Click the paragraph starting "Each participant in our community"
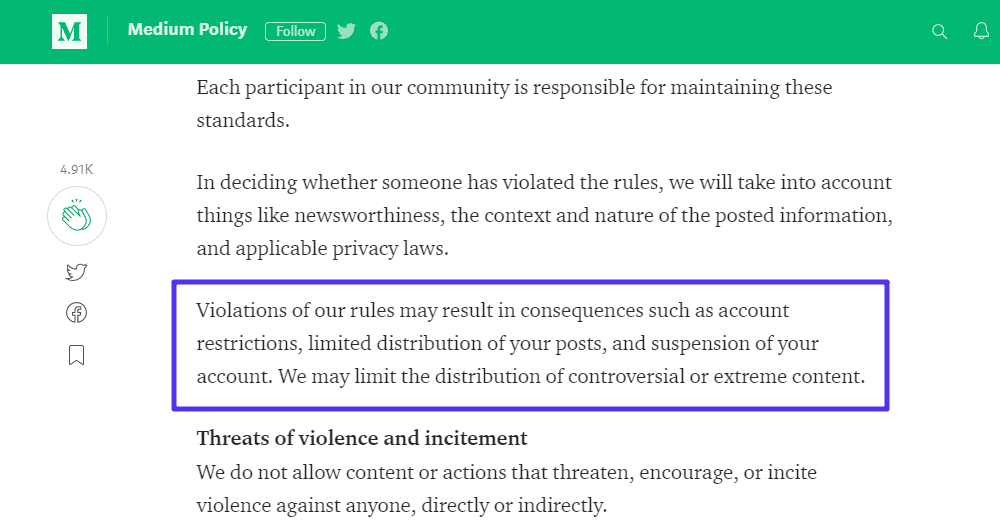The height and width of the screenshot is (532, 1000). pos(514,104)
